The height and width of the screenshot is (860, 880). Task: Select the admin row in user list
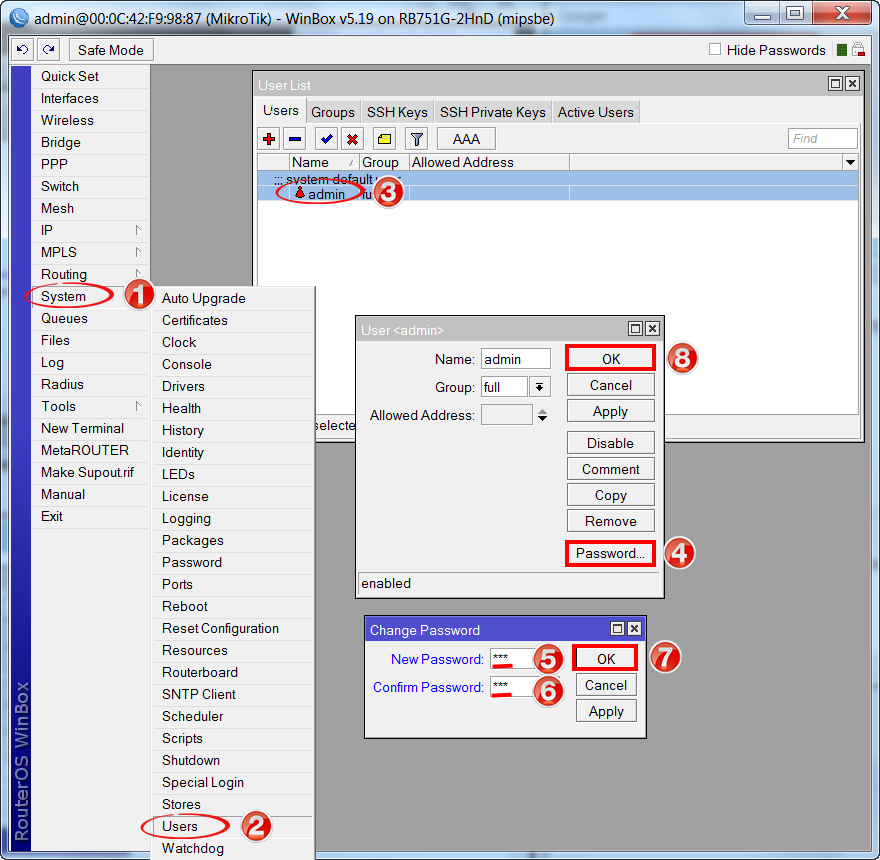(x=558, y=194)
